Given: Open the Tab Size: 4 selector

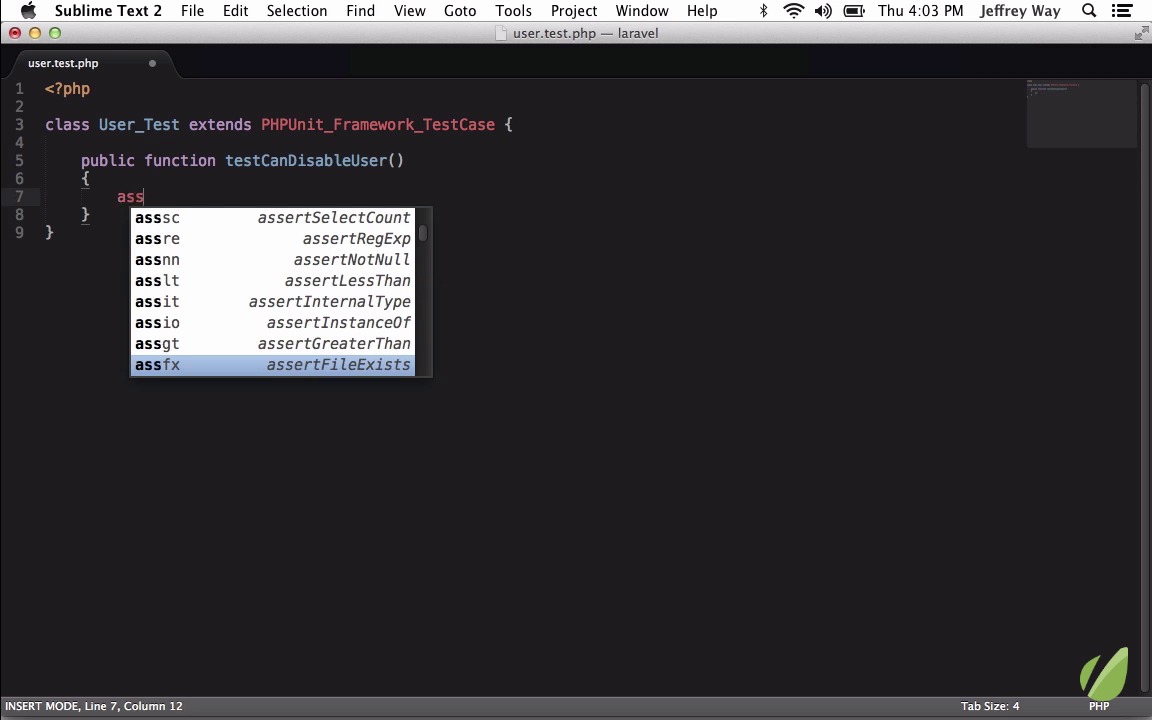Looking at the screenshot, I should 990,706.
